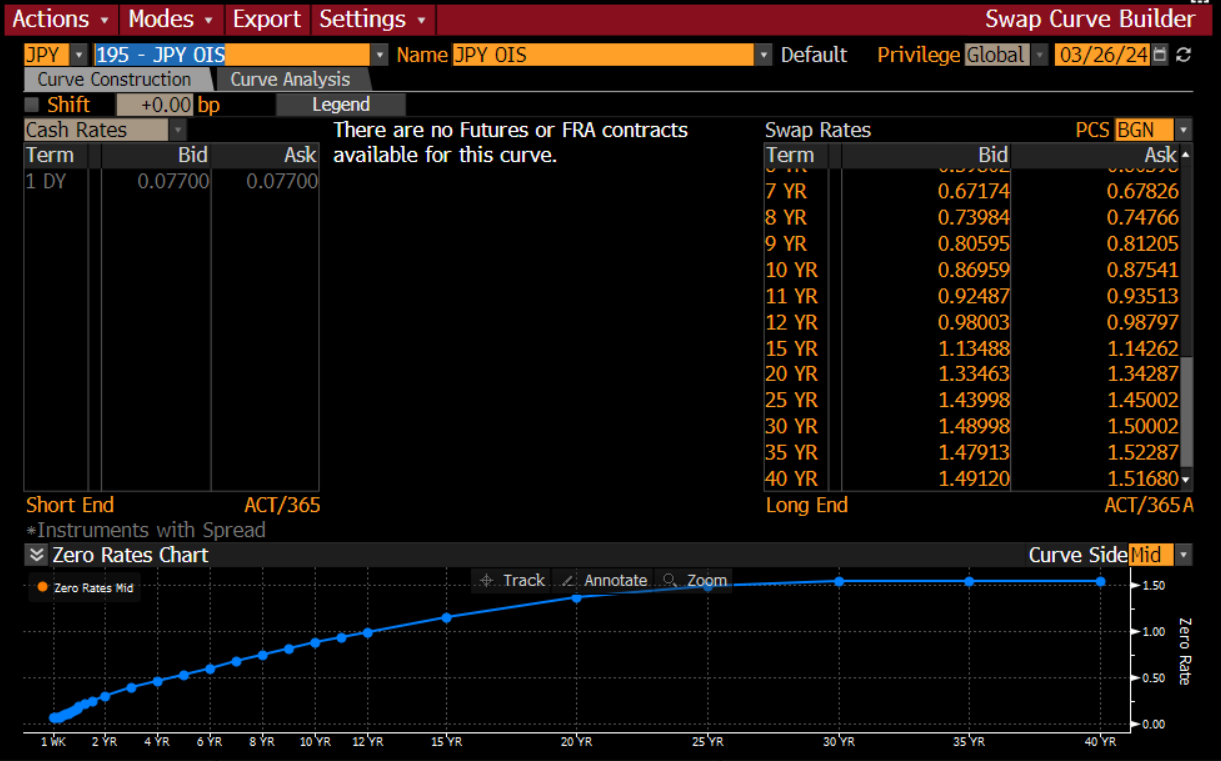Open the JPY currency dropdown

tap(79, 55)
